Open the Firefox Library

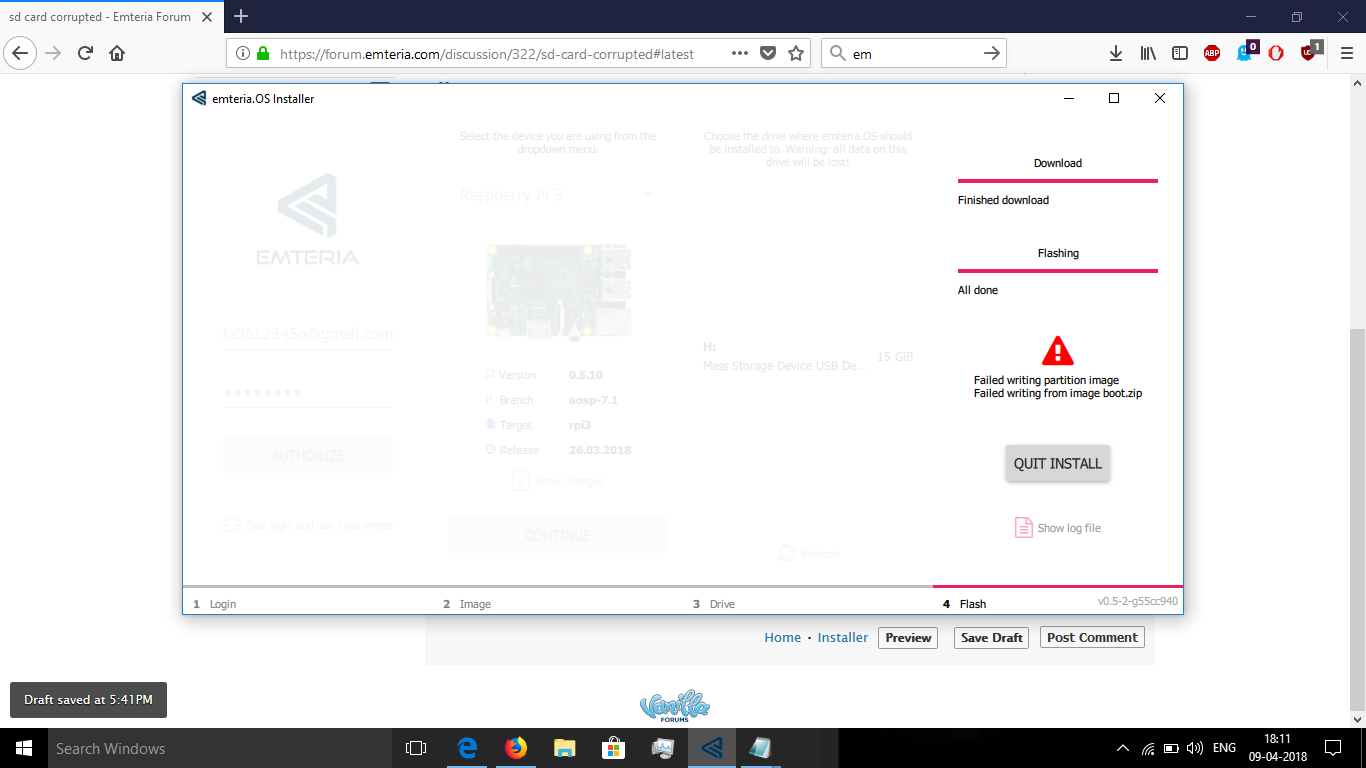(1148, 53)
